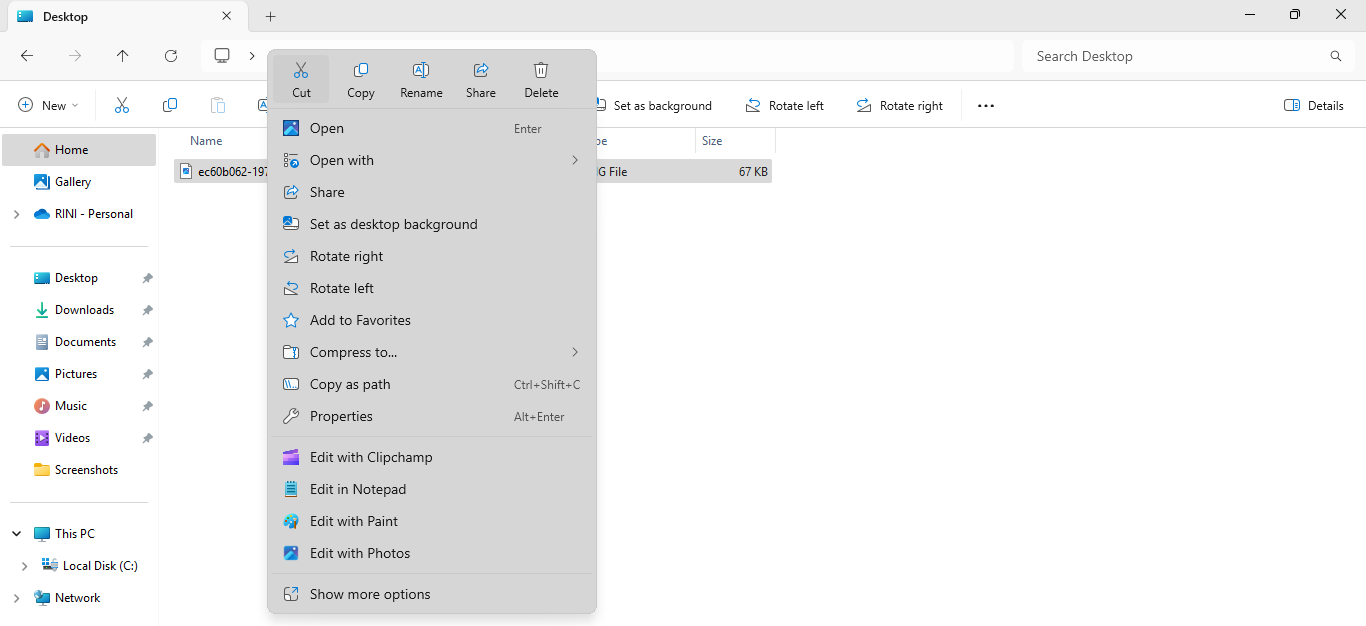This screenshot has width=1366, height=626.
Task: Expand the Compress to... submenu
Action: point(575,352)
